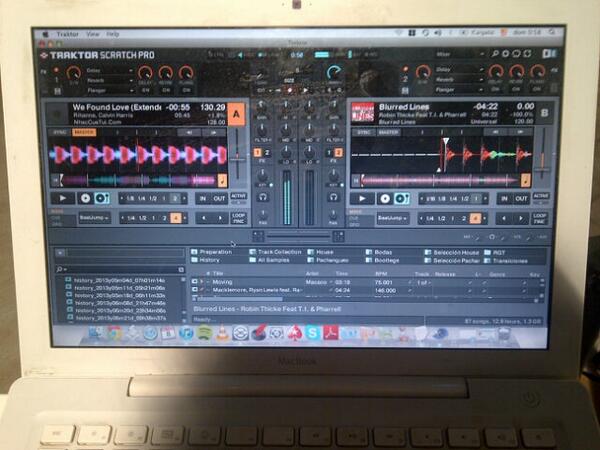Play Deck B Blurred Lines track
The height and width of the screenshot is (450, 600).
tap(362, 198)
